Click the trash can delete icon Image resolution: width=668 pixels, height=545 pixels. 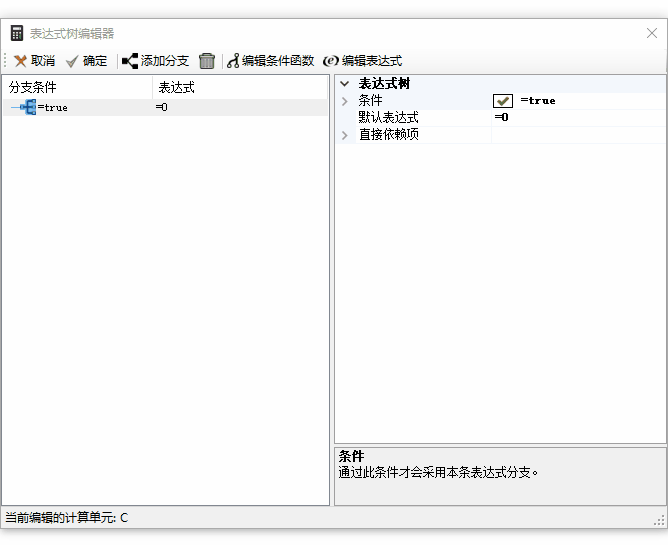207,61
